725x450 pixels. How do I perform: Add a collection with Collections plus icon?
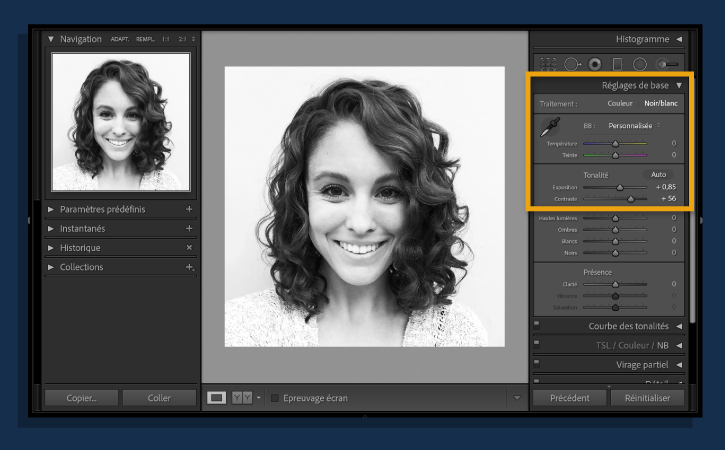(190, 267)
